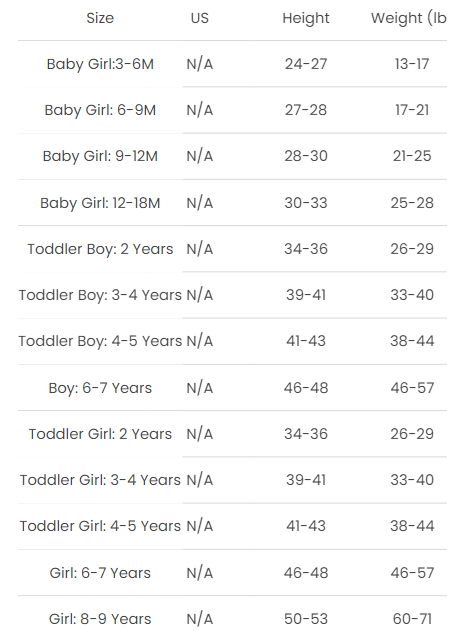Screen dimensions: 459x631
Task: Select the Baby Girl: 6-9M label
Action: (100, 110)
